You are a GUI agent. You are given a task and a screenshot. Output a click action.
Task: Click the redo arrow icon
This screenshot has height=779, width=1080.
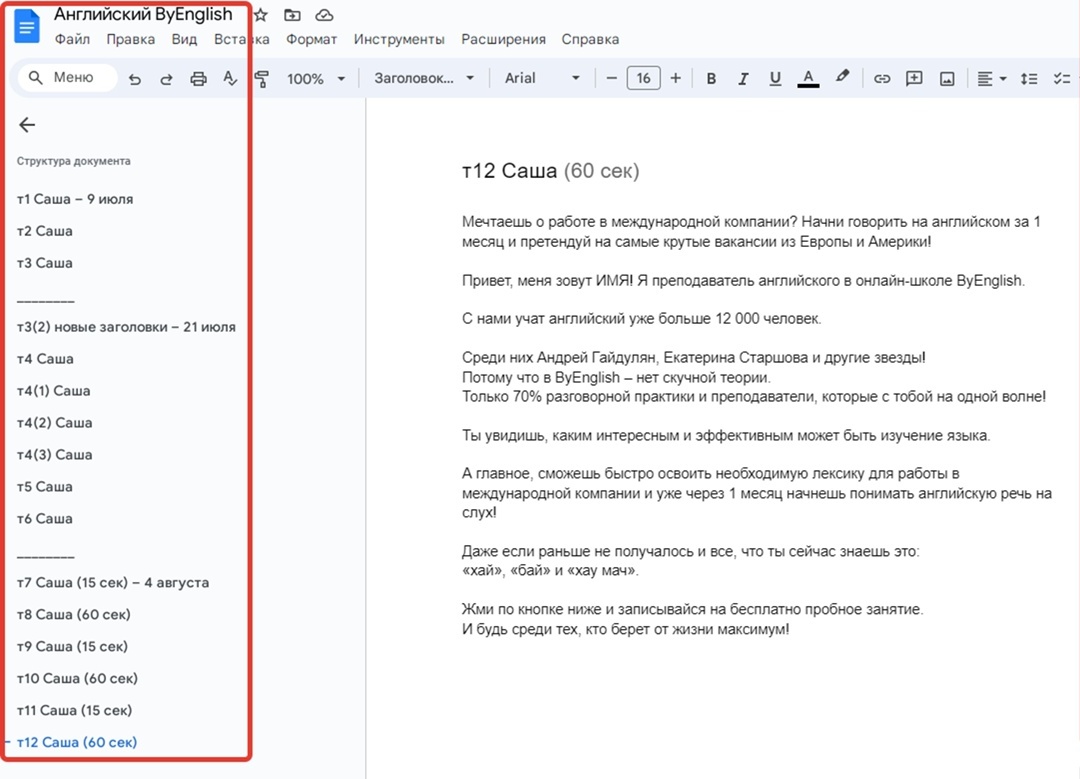166,79
